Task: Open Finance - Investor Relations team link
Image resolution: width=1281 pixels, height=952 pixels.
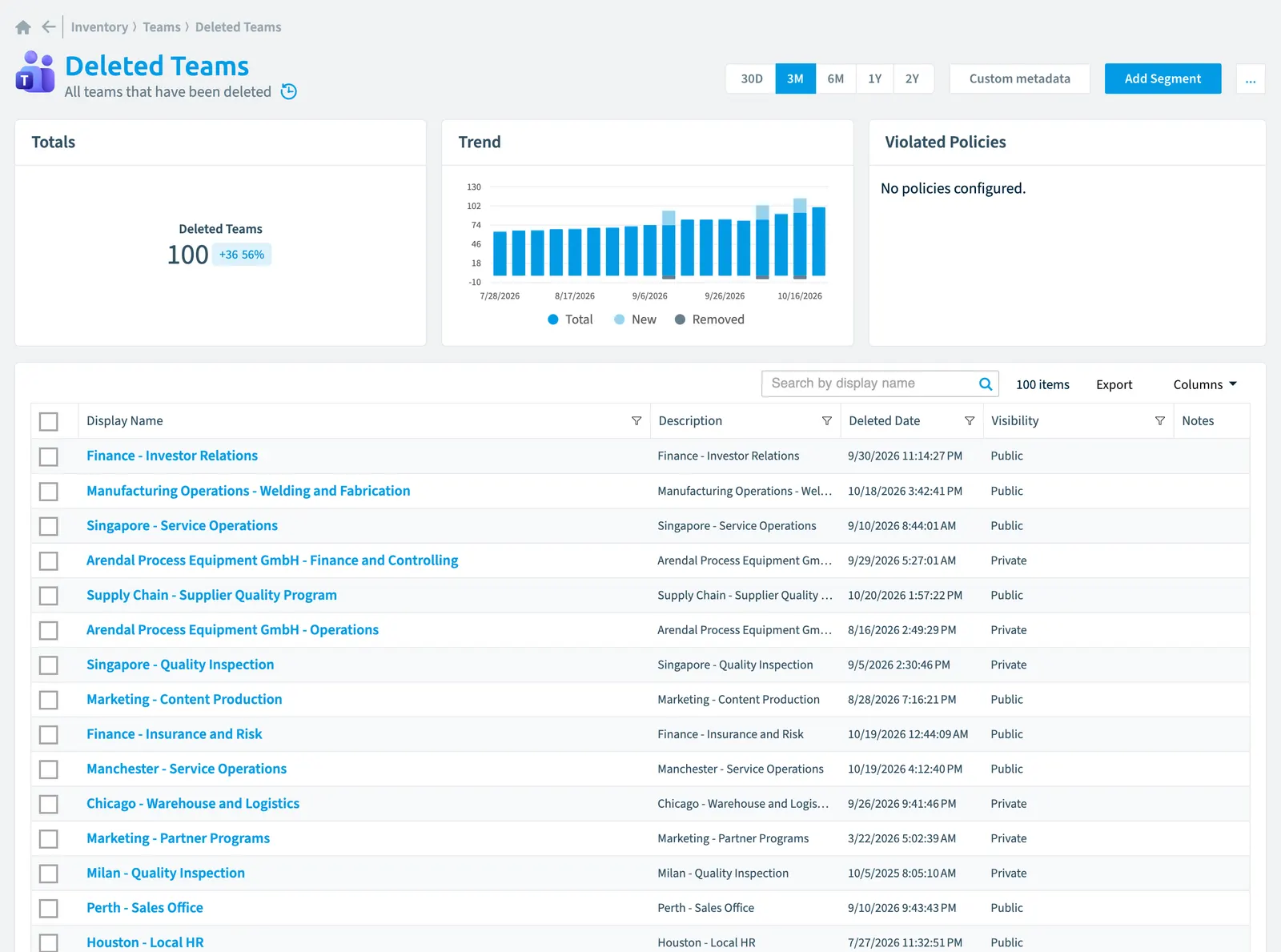Action: coord(172,456)
